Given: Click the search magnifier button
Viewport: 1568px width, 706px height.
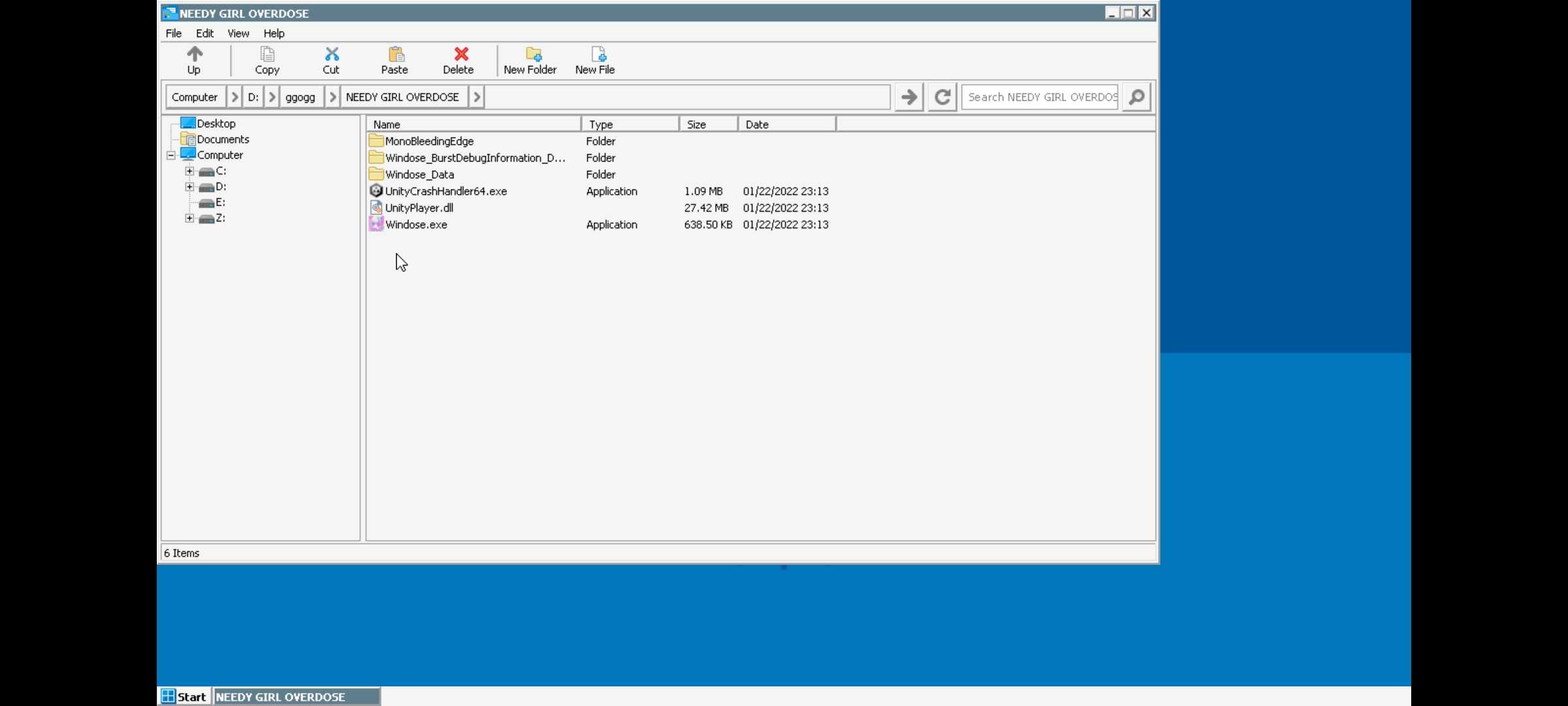Looking at the screenshot, I should [1137, 97].
